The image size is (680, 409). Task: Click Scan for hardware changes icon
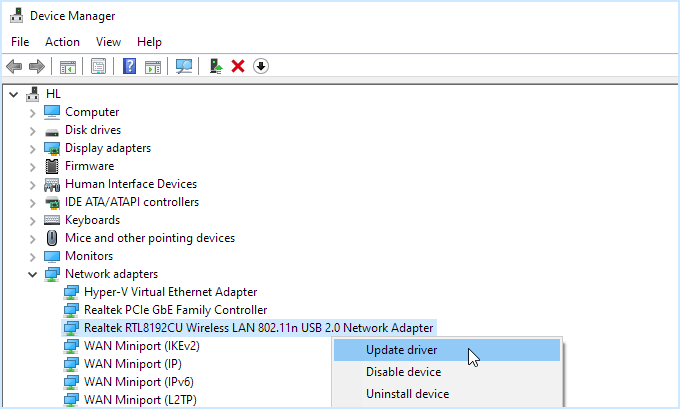[184, 66]
